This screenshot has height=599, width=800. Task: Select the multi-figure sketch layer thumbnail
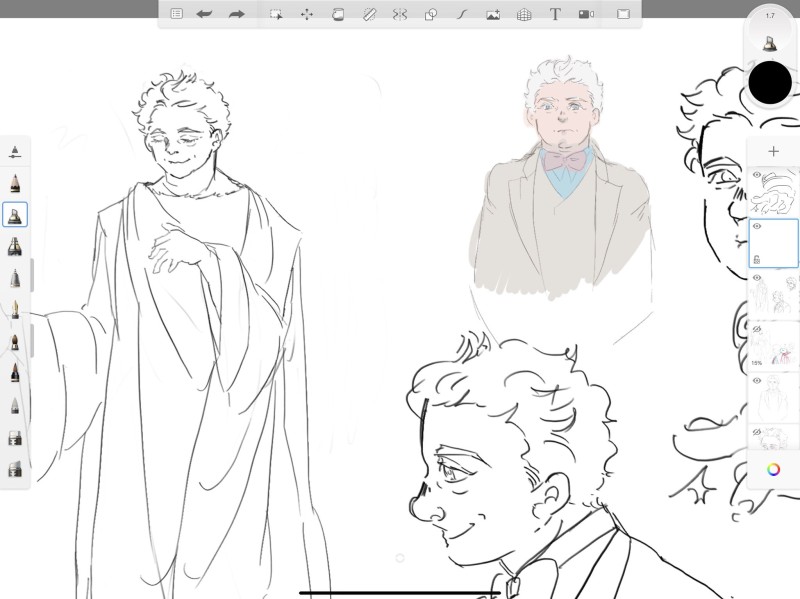[773, 295]
